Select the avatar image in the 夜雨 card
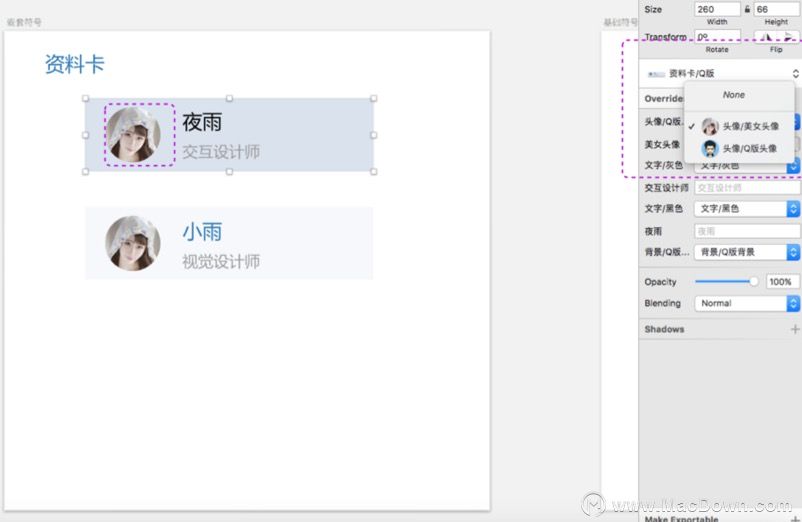Image resolution: width=802 pixels, height=522 pixels. [x=133, y=134]
